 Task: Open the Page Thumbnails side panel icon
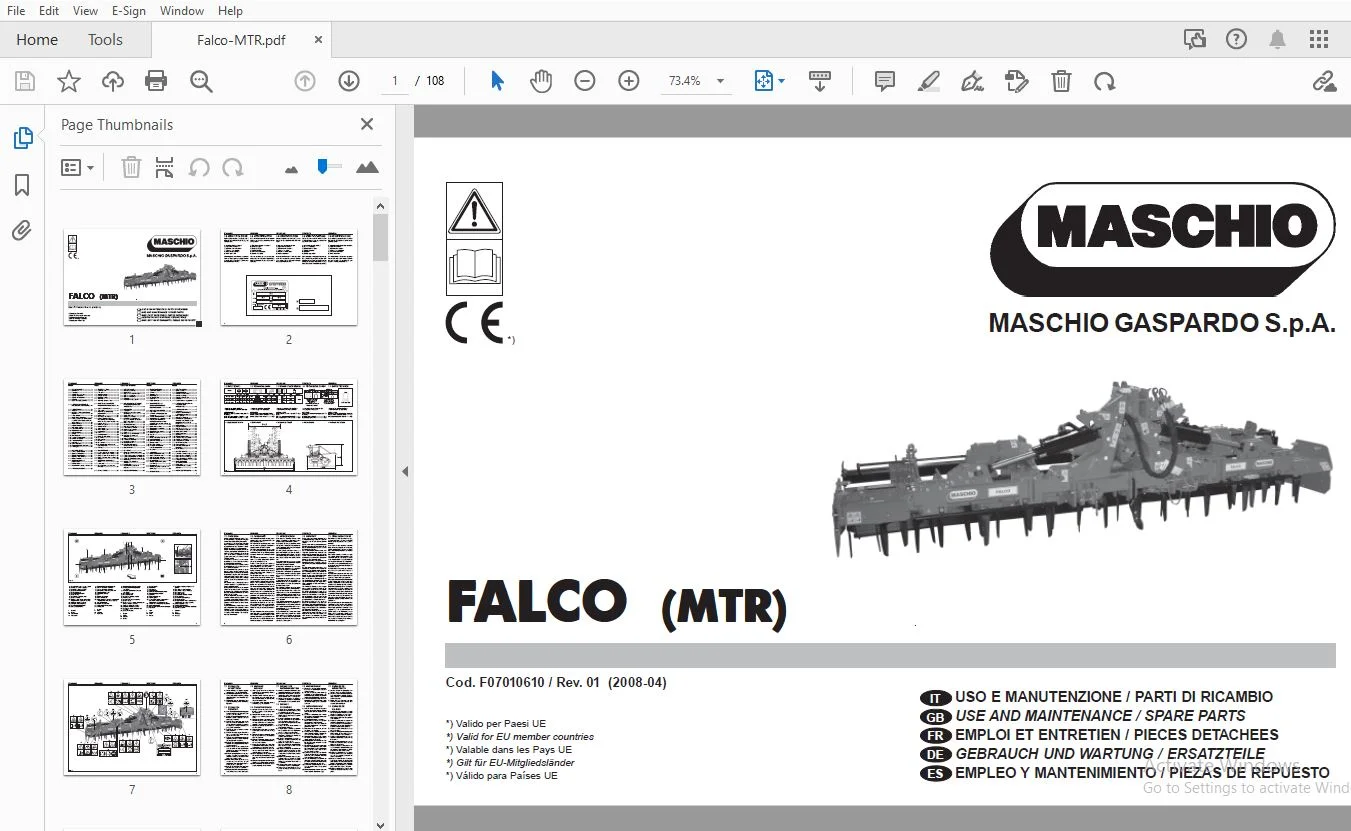(22, 138)
